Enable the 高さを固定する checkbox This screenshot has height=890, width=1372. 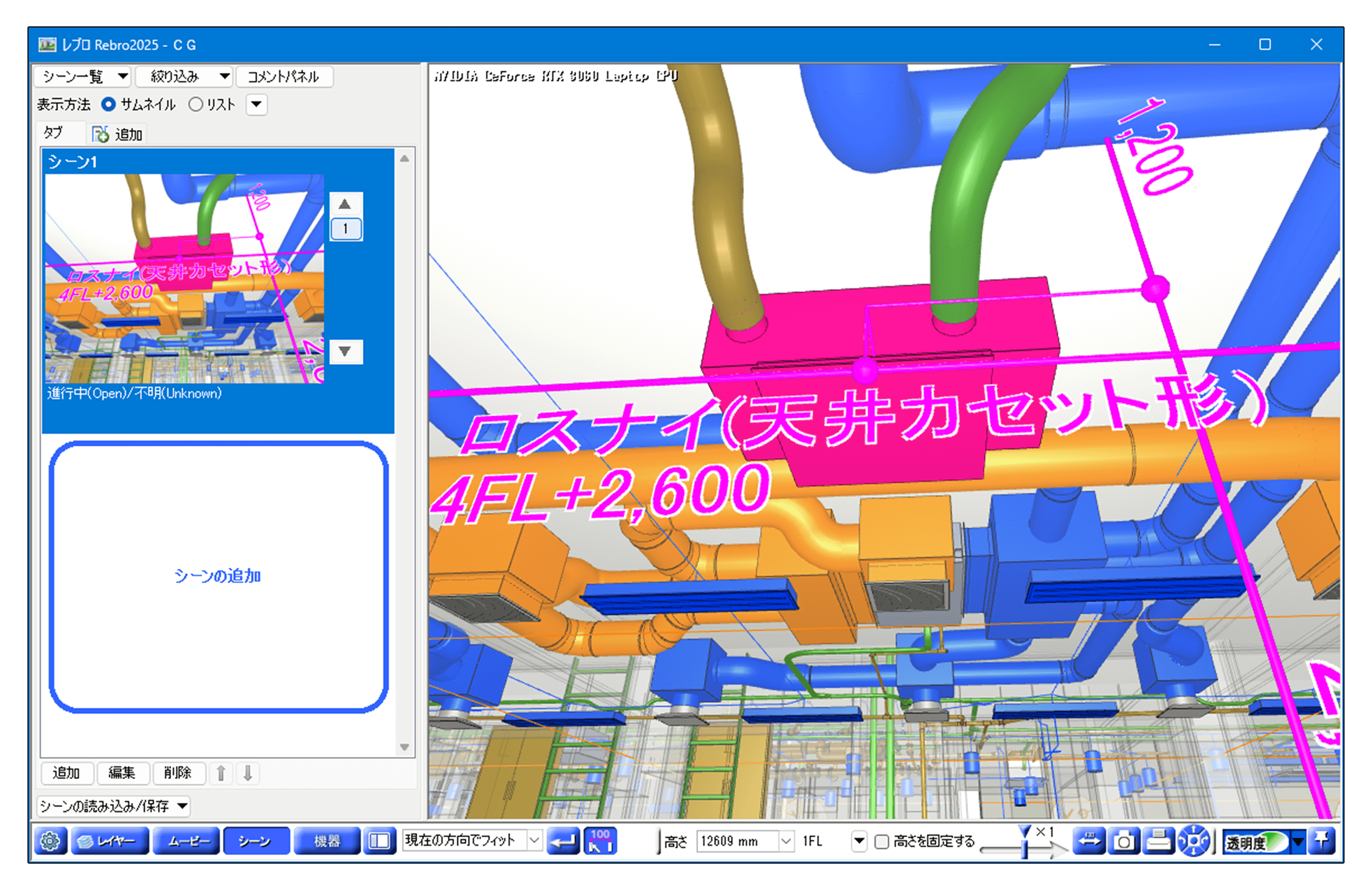[881, 842]
